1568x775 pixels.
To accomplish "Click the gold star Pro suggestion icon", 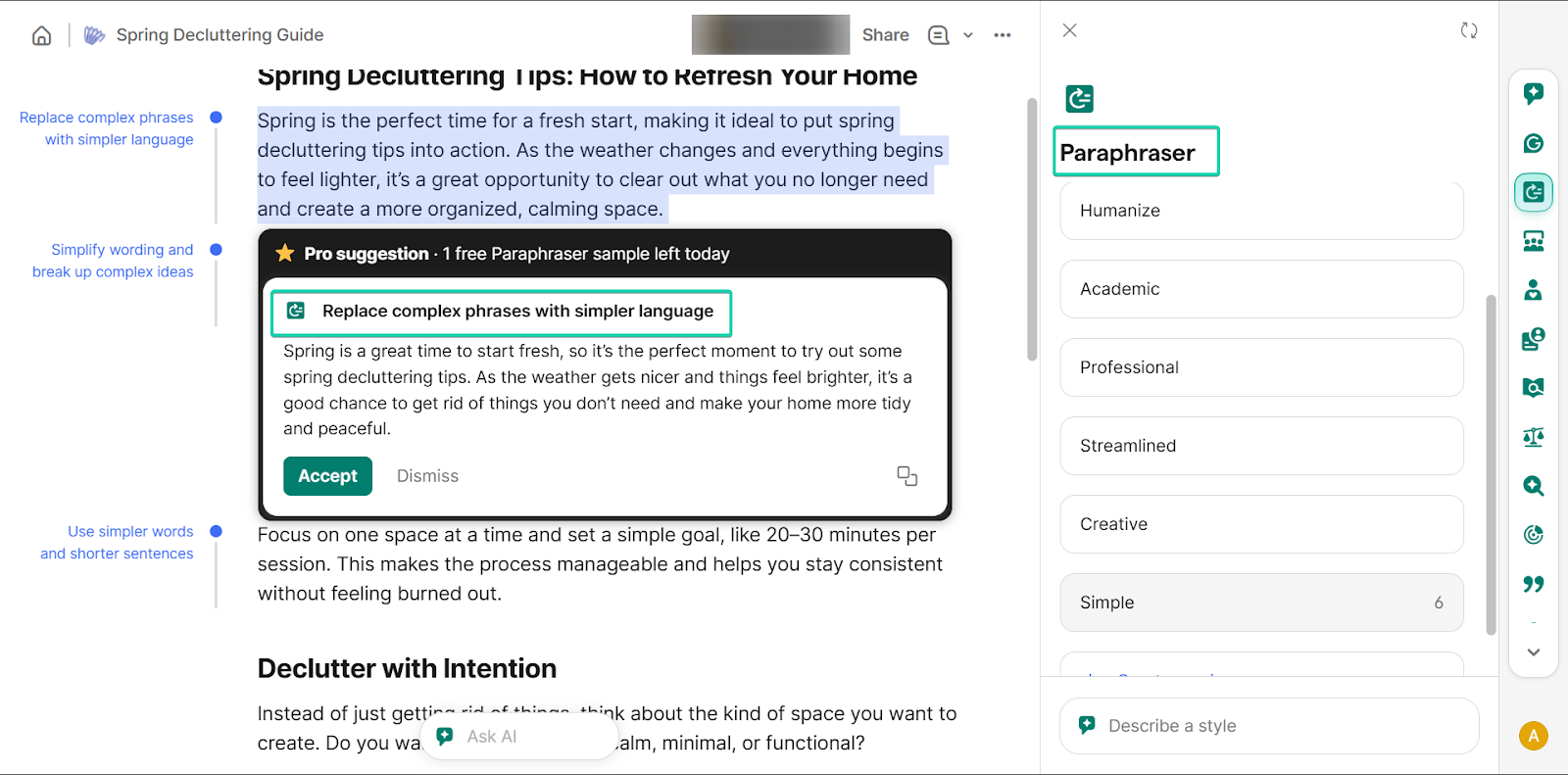I will tap(285, 253).
